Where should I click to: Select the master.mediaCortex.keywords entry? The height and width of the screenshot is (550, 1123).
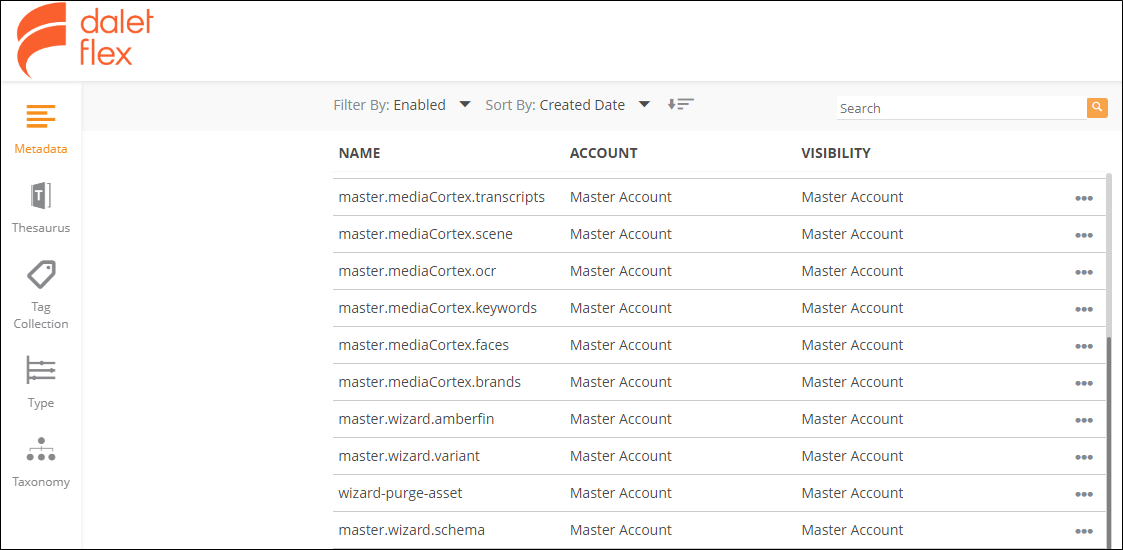[438, 308]
